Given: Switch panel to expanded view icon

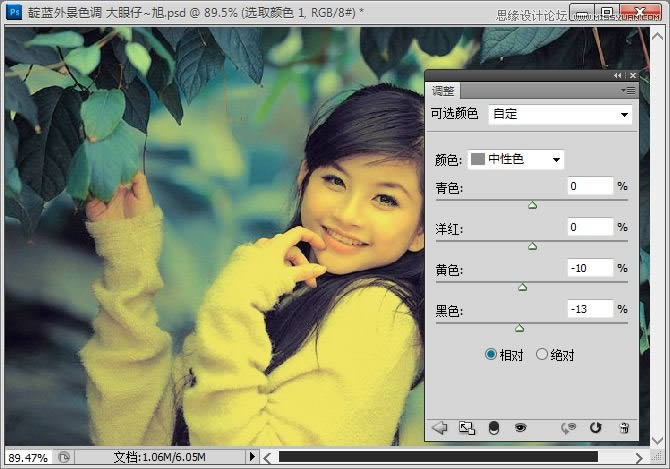Looking at the screenshot, I should [465, 428].
